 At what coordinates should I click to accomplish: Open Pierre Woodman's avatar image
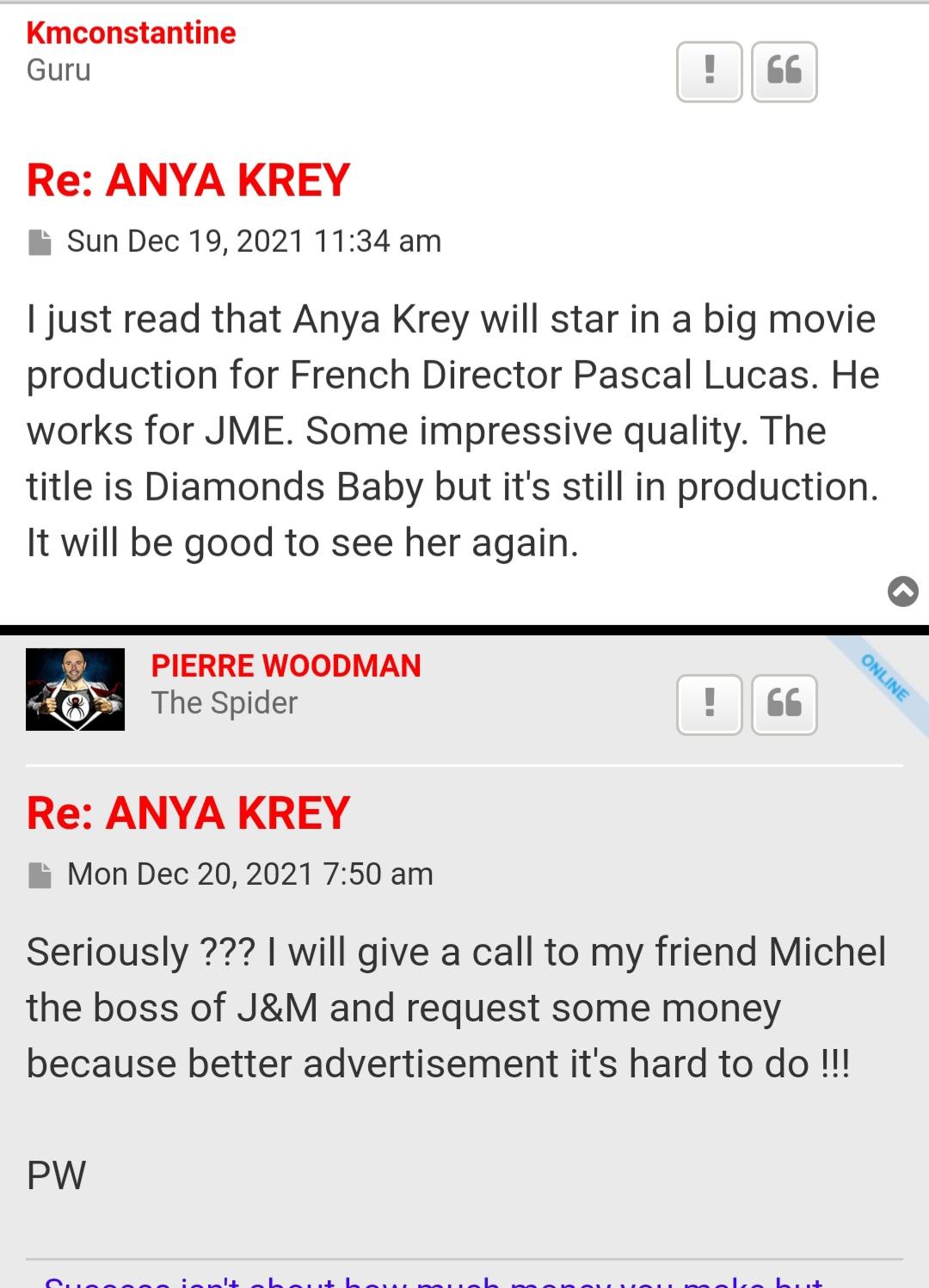click(x=75, y=690)
